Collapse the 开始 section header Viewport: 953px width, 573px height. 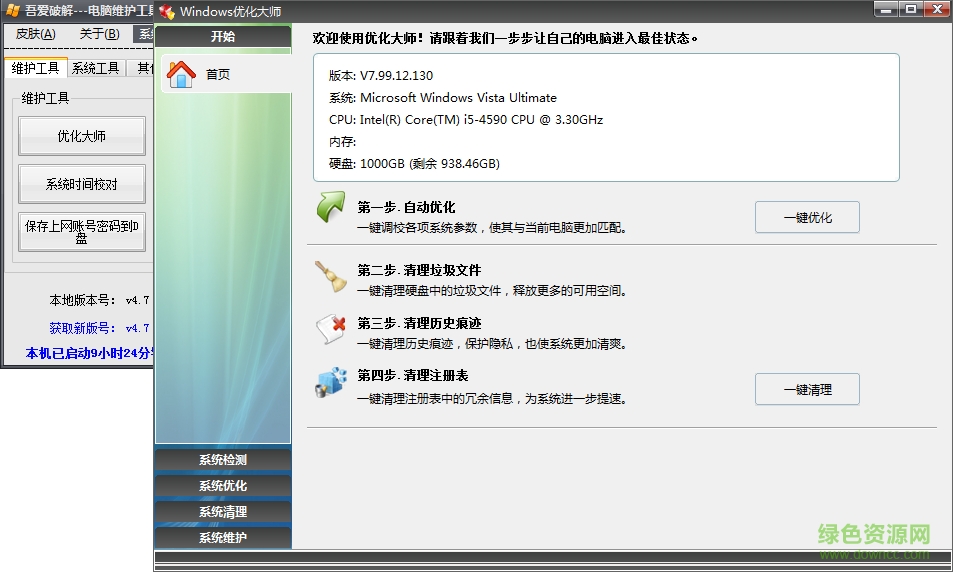pyautogui.click(x=223, y=37)
